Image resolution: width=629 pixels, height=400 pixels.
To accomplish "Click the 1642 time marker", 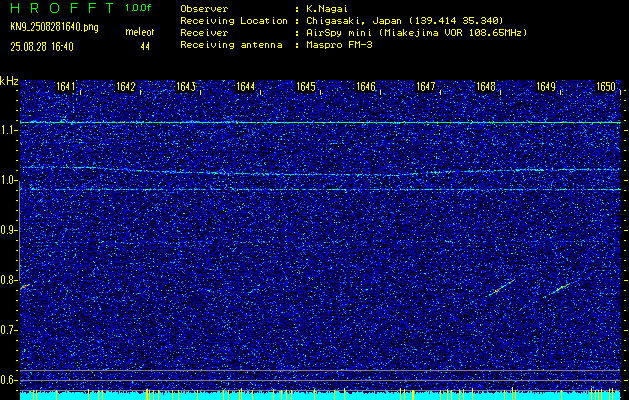I will [126, 87].
